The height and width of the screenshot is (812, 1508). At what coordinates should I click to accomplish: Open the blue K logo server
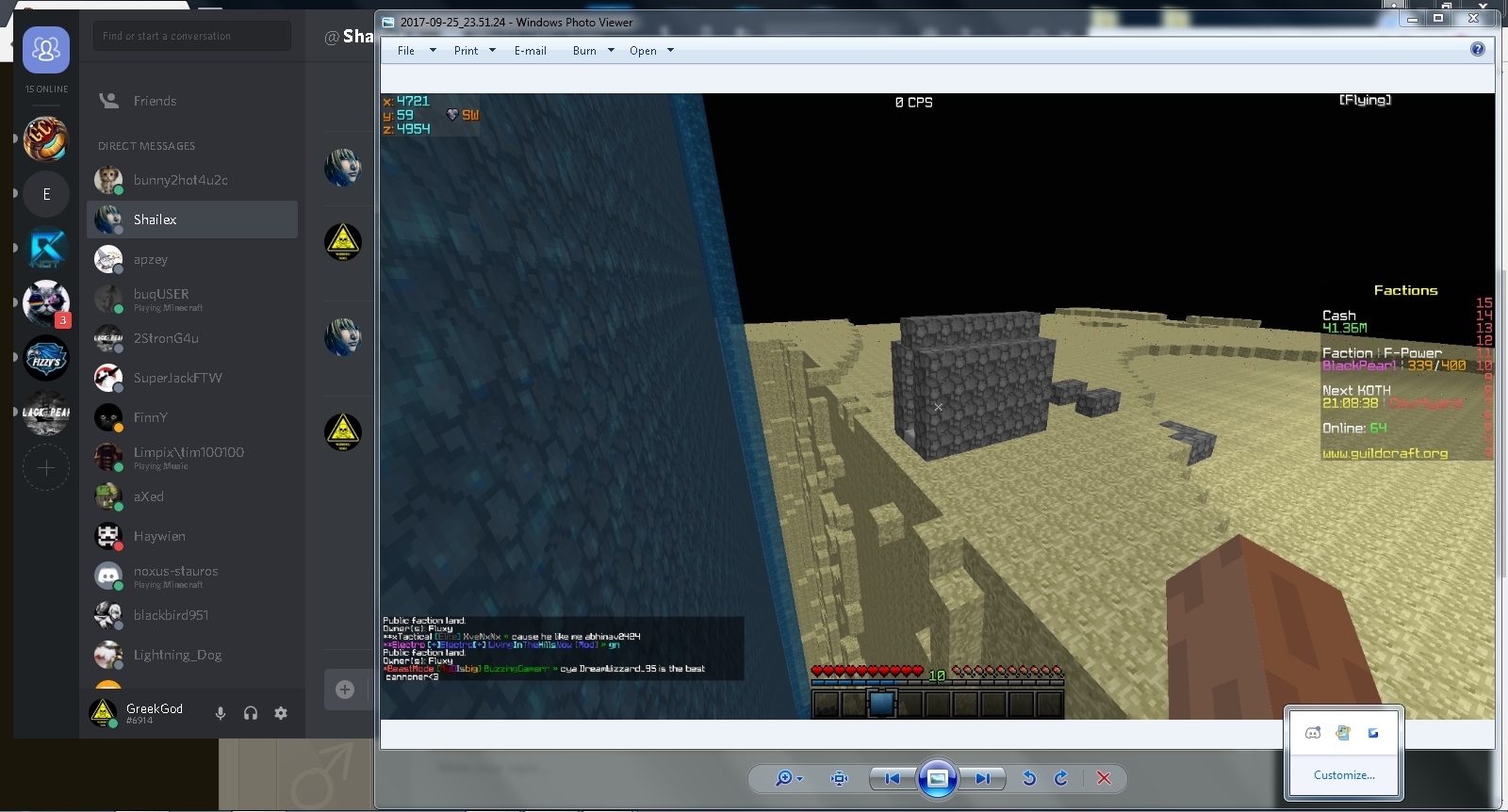pyautogui.click(x=46, y=249)
